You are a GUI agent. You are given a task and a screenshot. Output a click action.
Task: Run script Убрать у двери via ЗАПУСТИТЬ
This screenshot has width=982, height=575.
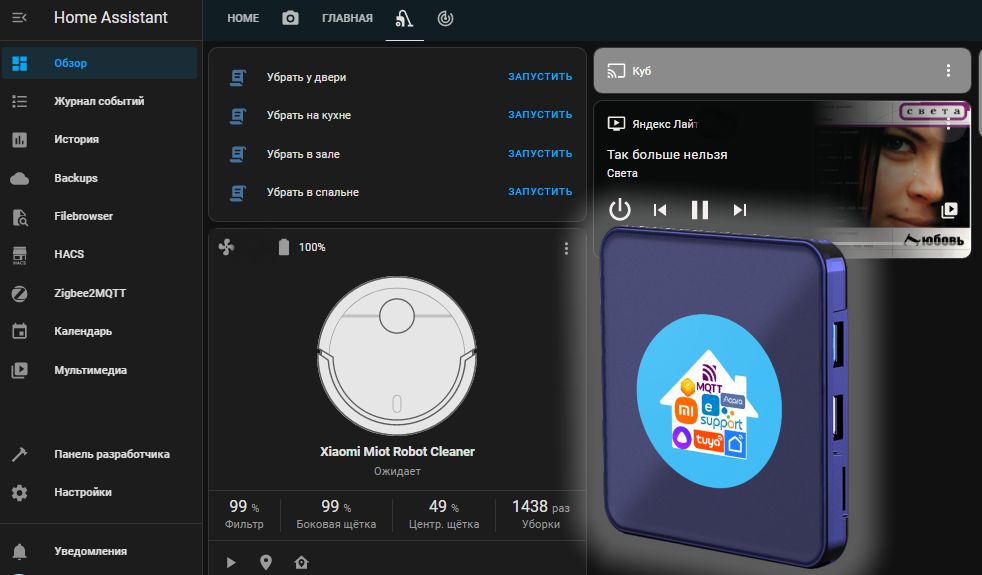(x=540, y=76)
